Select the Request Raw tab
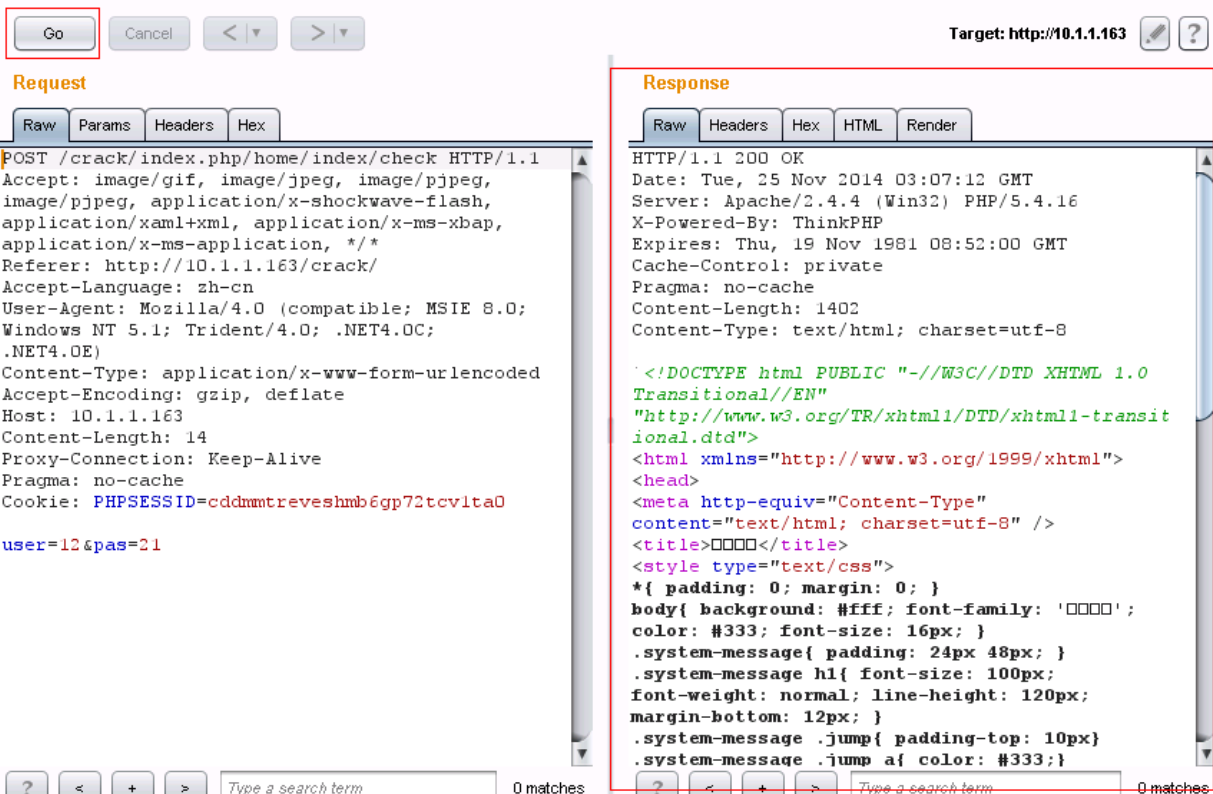 pos(40,125)
